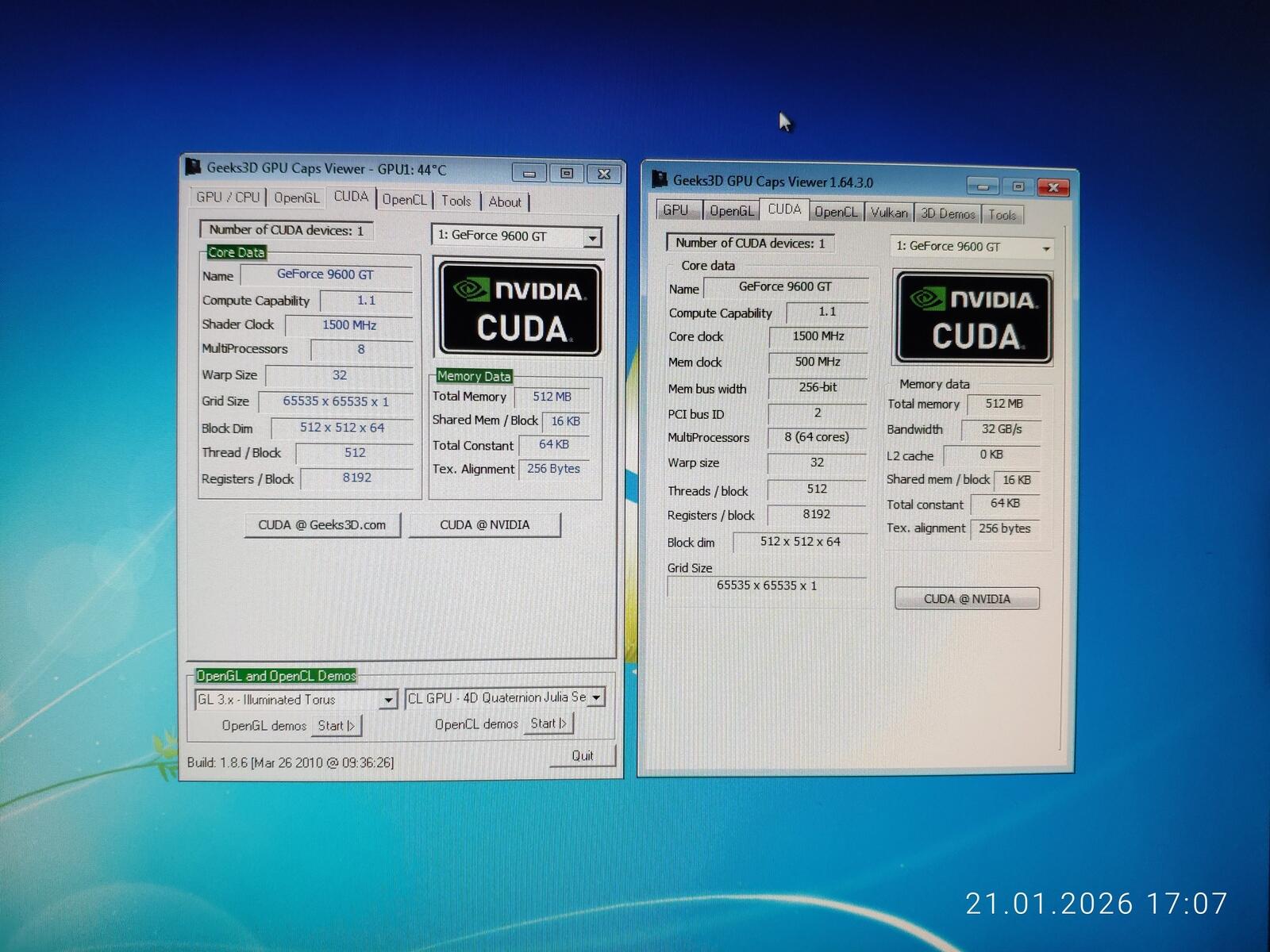Switch to OpenGL tab in GPU1 44°C window
1270x952 pixels.
pos(296,198)
